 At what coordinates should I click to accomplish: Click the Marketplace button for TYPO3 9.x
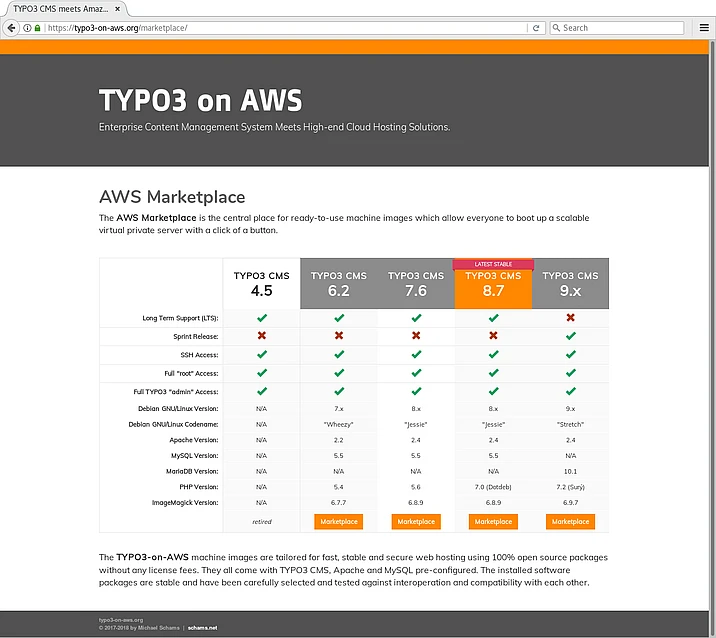[570, 521]
